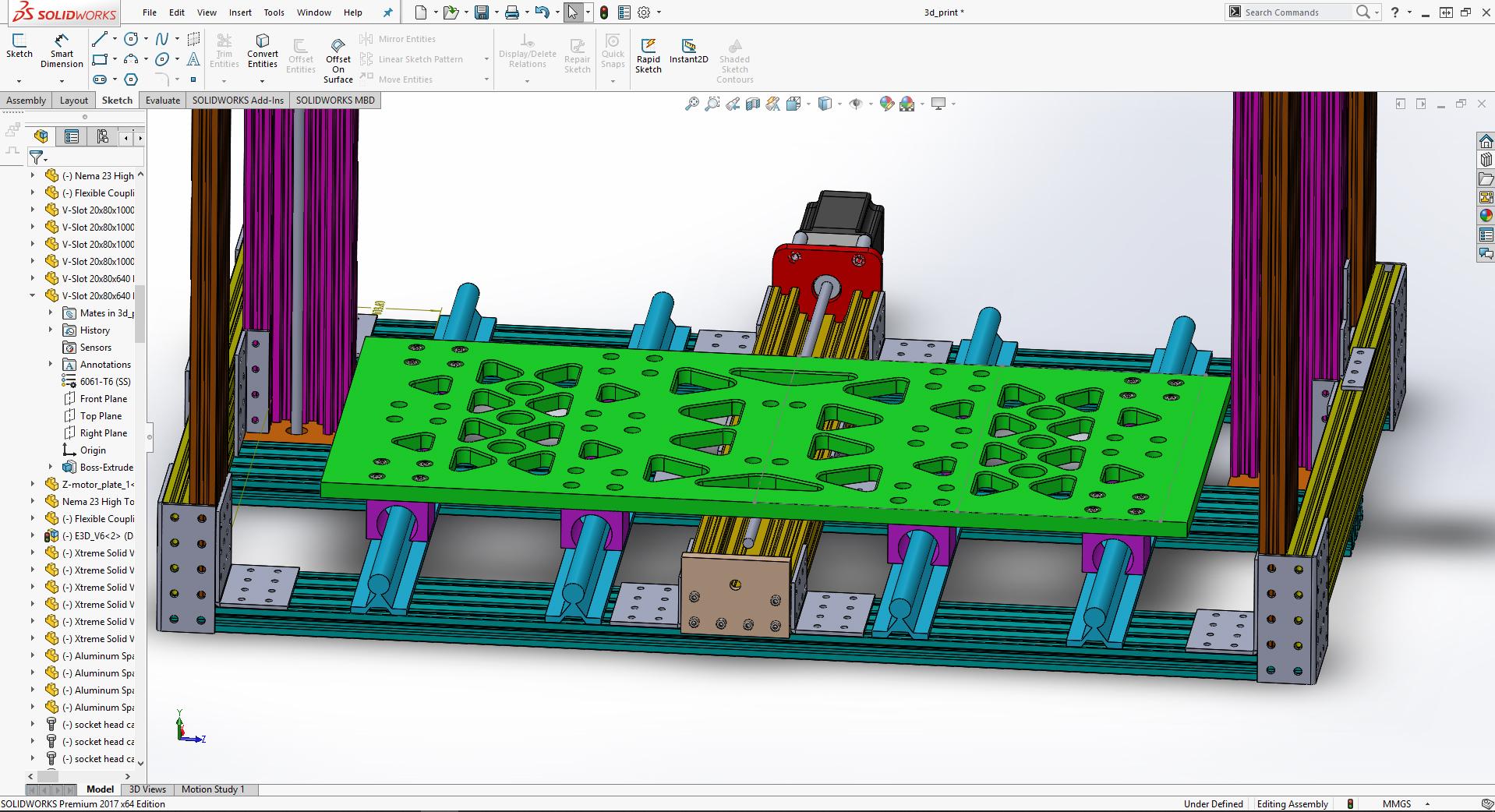Expand the Boss-Extrude feature node

click(x=51, y=467)
